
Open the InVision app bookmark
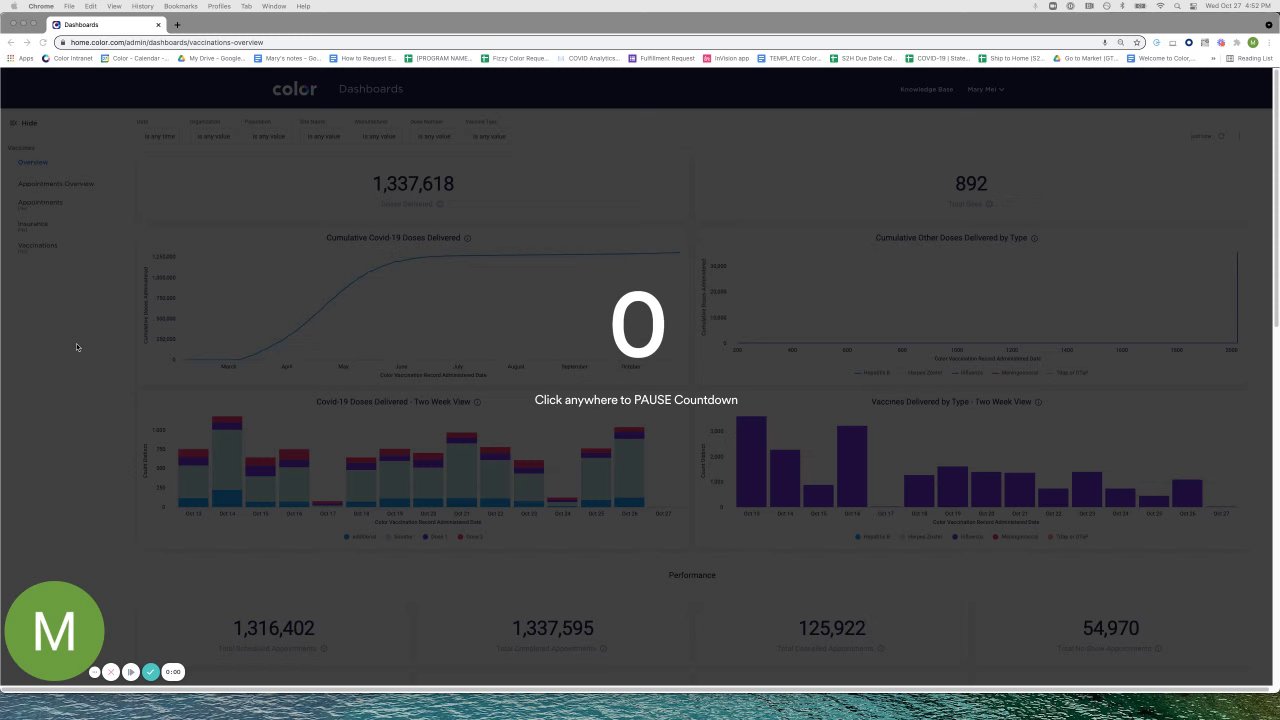coord(727,58)
